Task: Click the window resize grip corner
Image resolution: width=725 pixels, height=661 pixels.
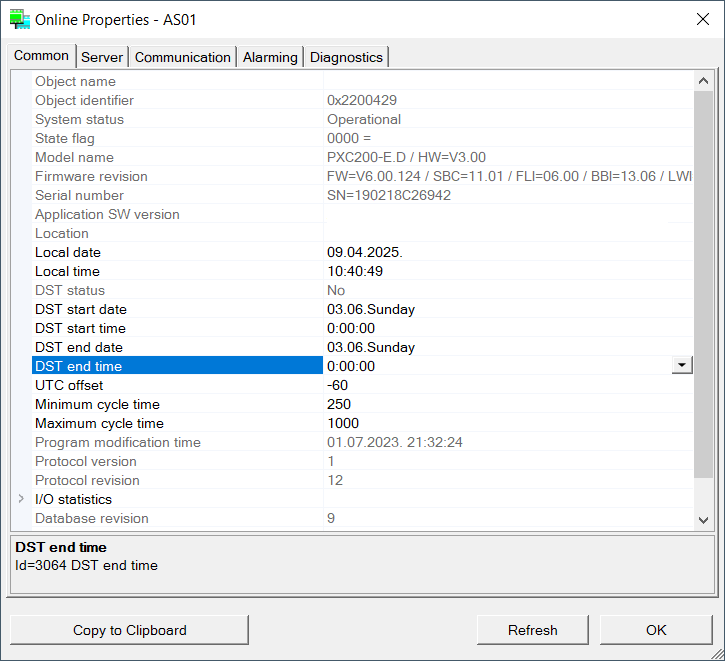Action: pyautogui.click(x=718, y=654)
